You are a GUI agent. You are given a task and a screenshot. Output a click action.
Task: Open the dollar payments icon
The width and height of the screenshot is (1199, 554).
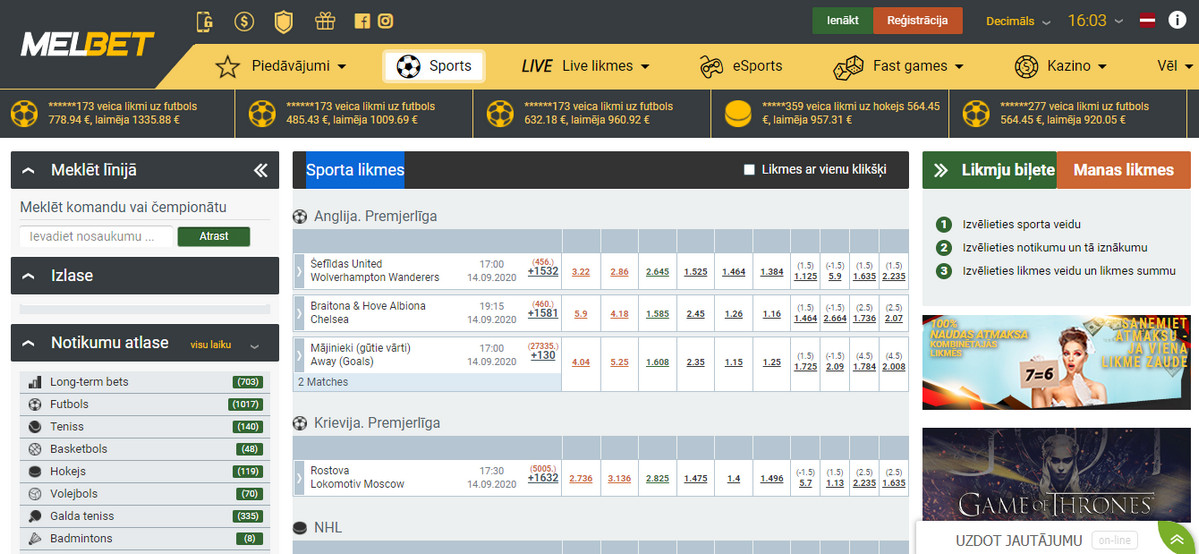coord(244,21)
